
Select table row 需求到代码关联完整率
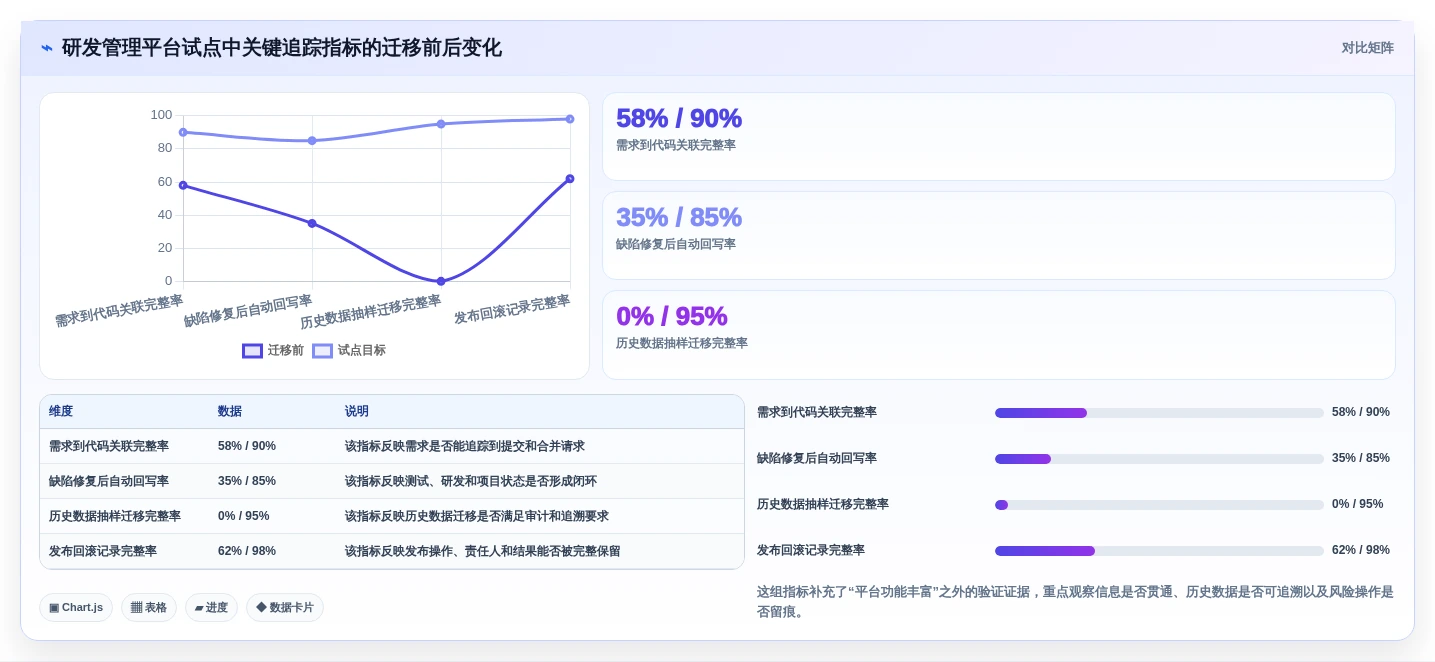click(392, 447)
